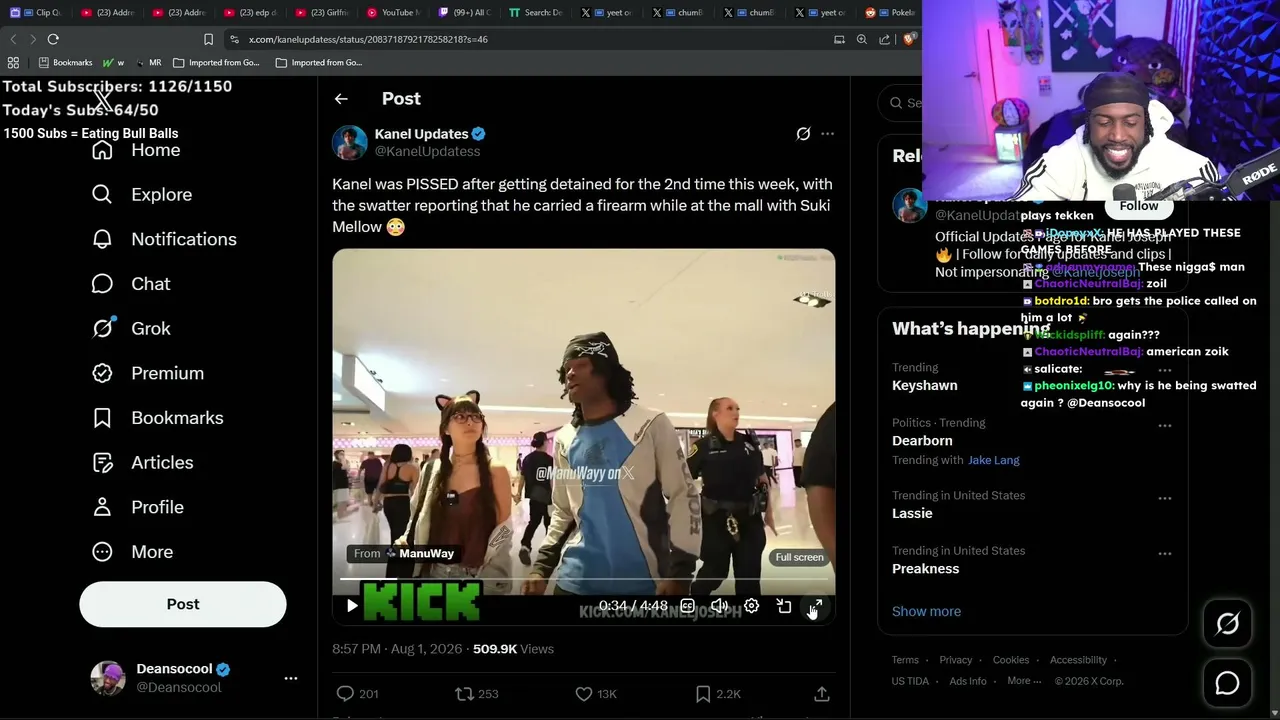Click the Grok icon on Kanel Updates post

click(803, 134)
